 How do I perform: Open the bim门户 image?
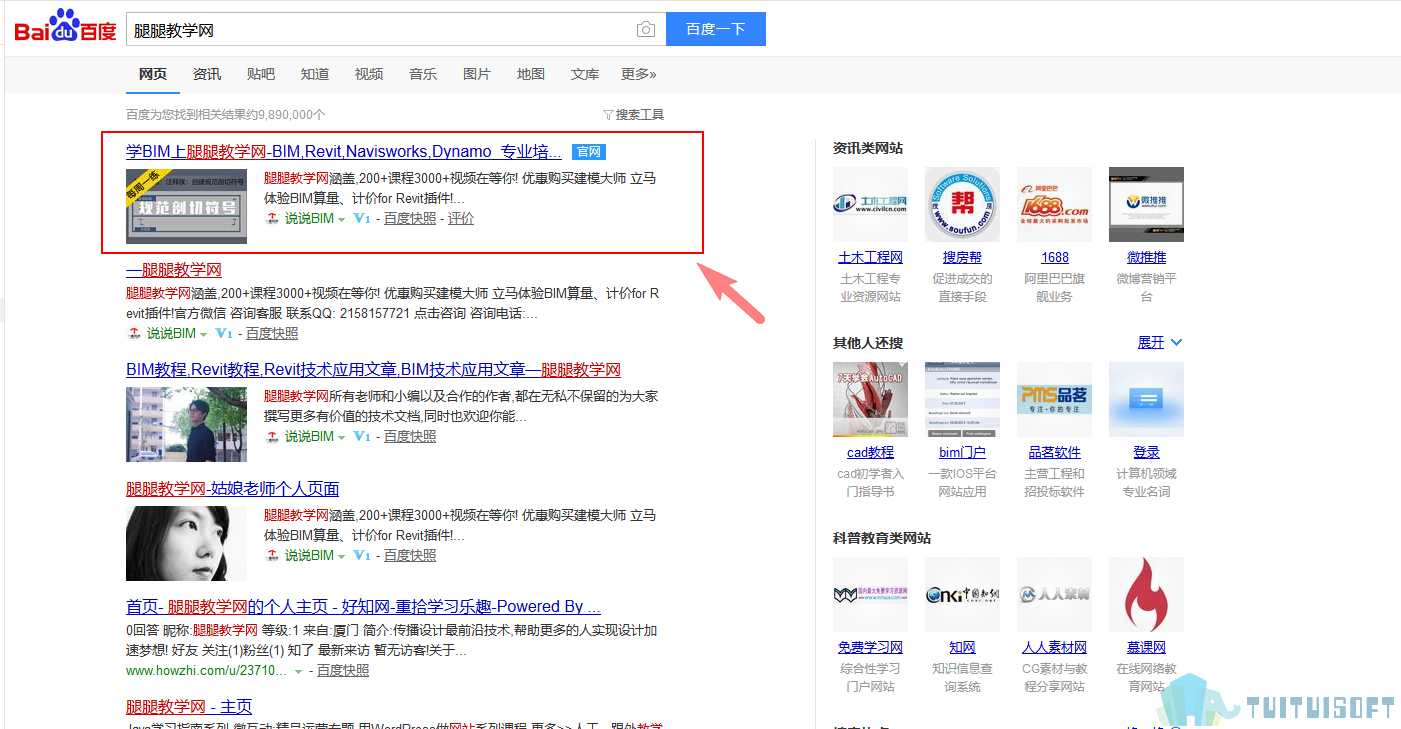tap(962, 399)
